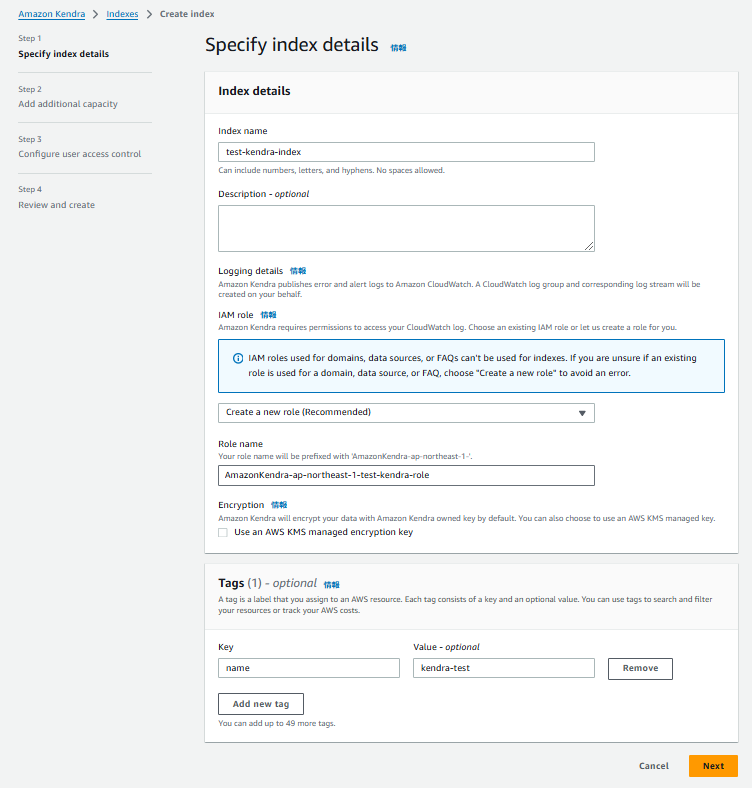Click the Index details section heading
The width and height of the screenshot is (752, 788).
pyautogui.click(x=254, y=91)
